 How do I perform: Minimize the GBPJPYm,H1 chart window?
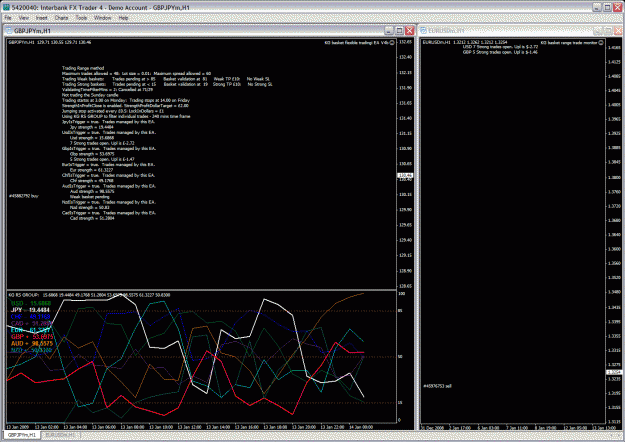[389, 31]
